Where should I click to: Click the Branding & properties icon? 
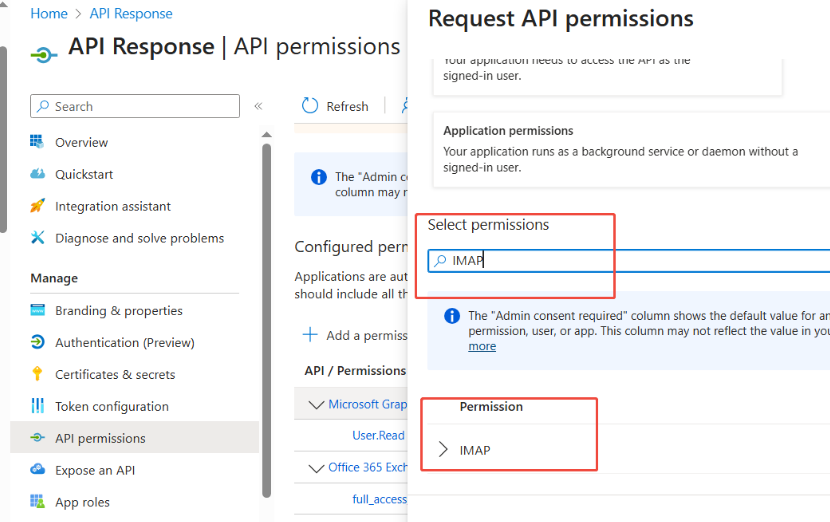tap(38, 310)
